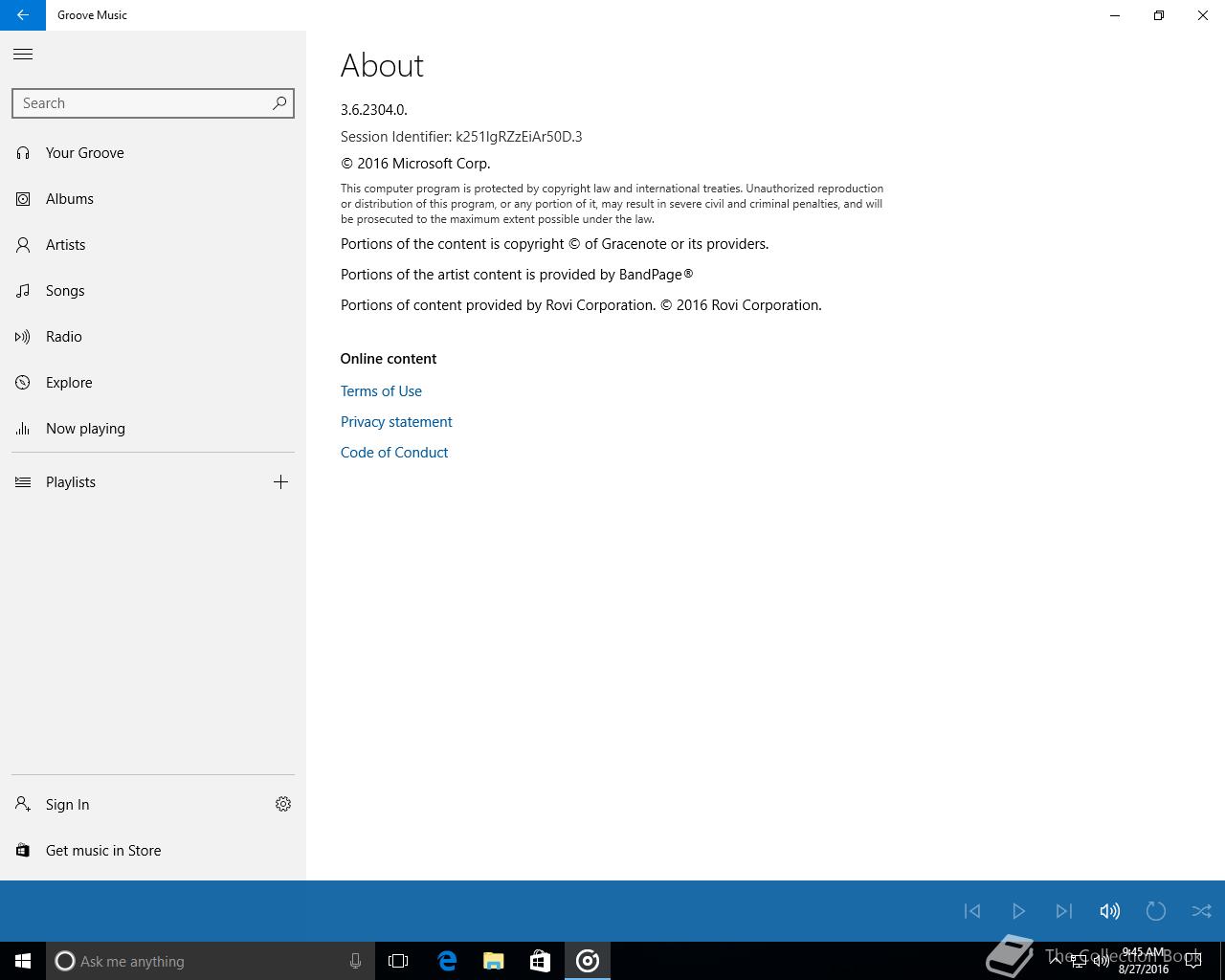Skip to next track
The height and width of the screenshot is (980, 1225).
click(x=1064, y=911)
